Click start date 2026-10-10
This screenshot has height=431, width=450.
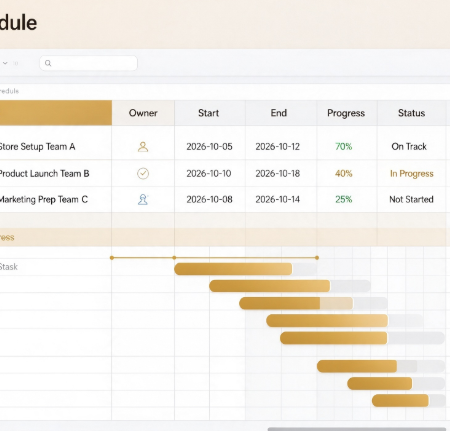(x=209, y=173)
